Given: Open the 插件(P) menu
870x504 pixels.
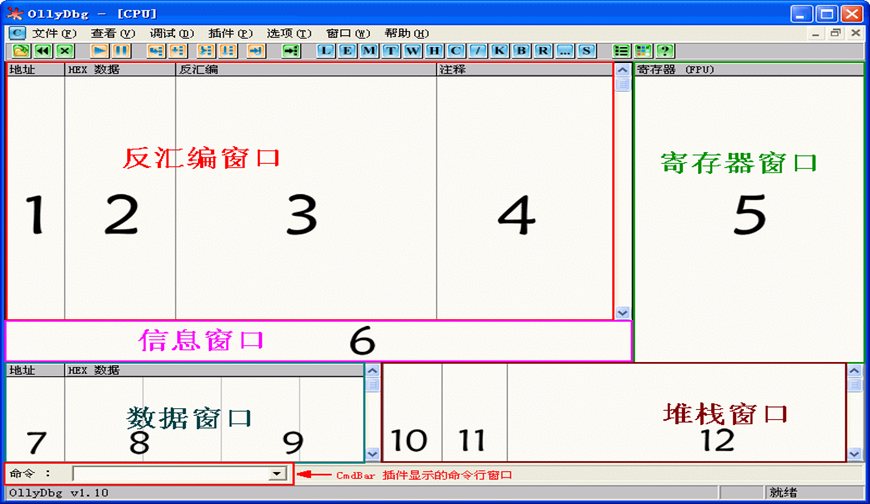Looking at the screenshot, I should [x=230, y=33].
